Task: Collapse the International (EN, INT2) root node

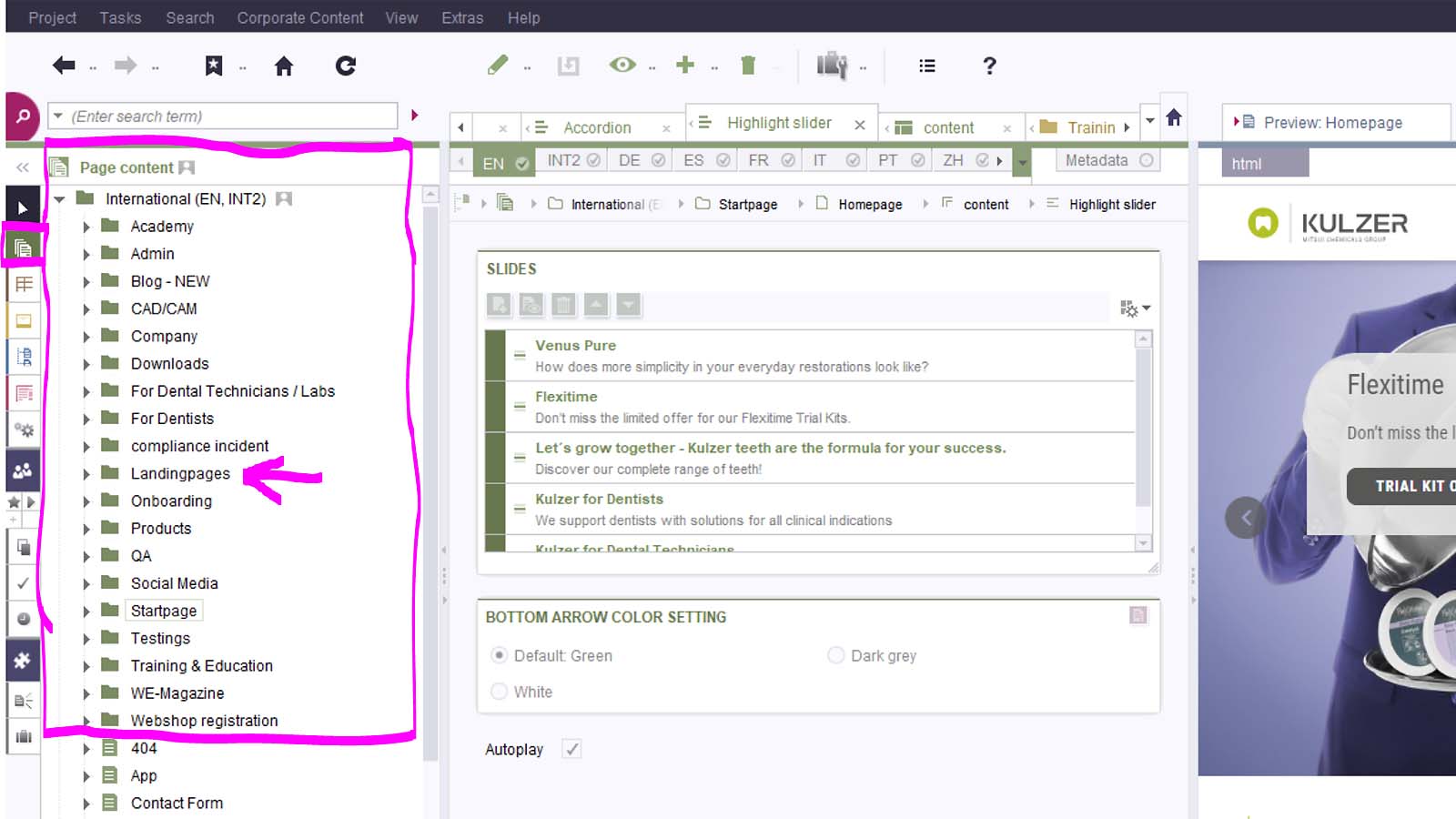Action: [59, 199]
